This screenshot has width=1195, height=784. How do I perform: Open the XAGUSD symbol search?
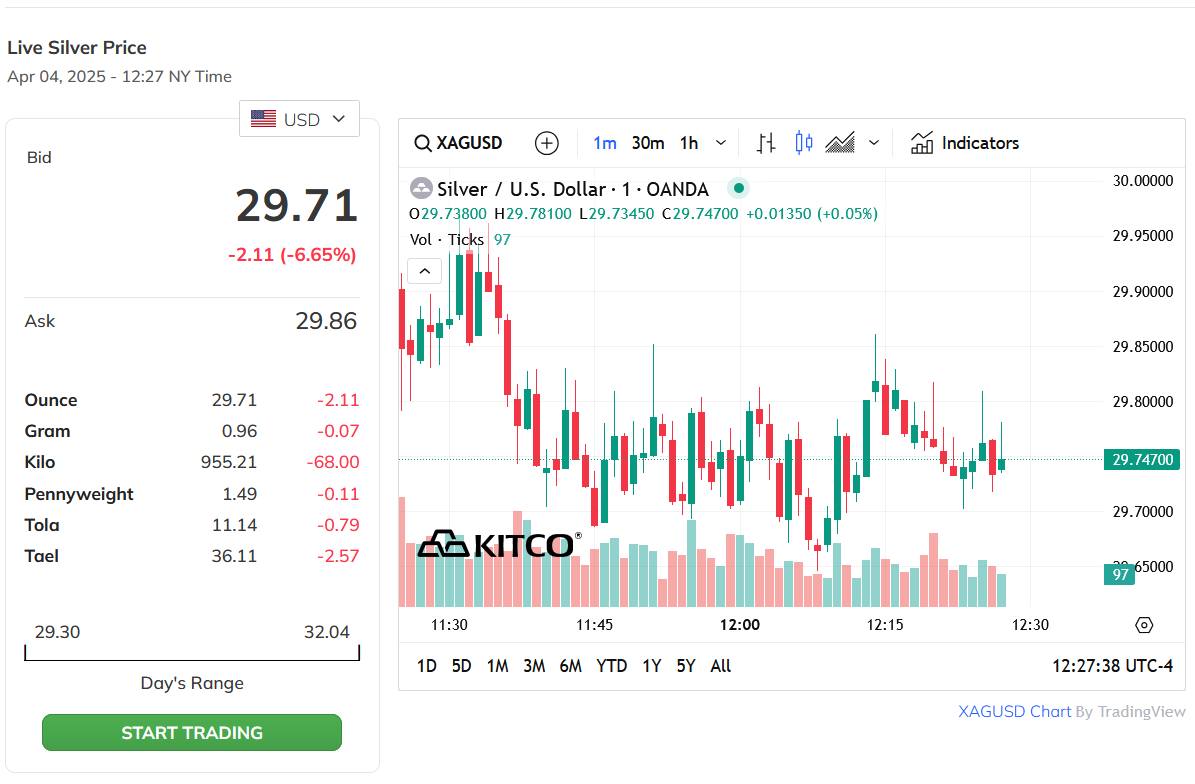tap(458, 143)
